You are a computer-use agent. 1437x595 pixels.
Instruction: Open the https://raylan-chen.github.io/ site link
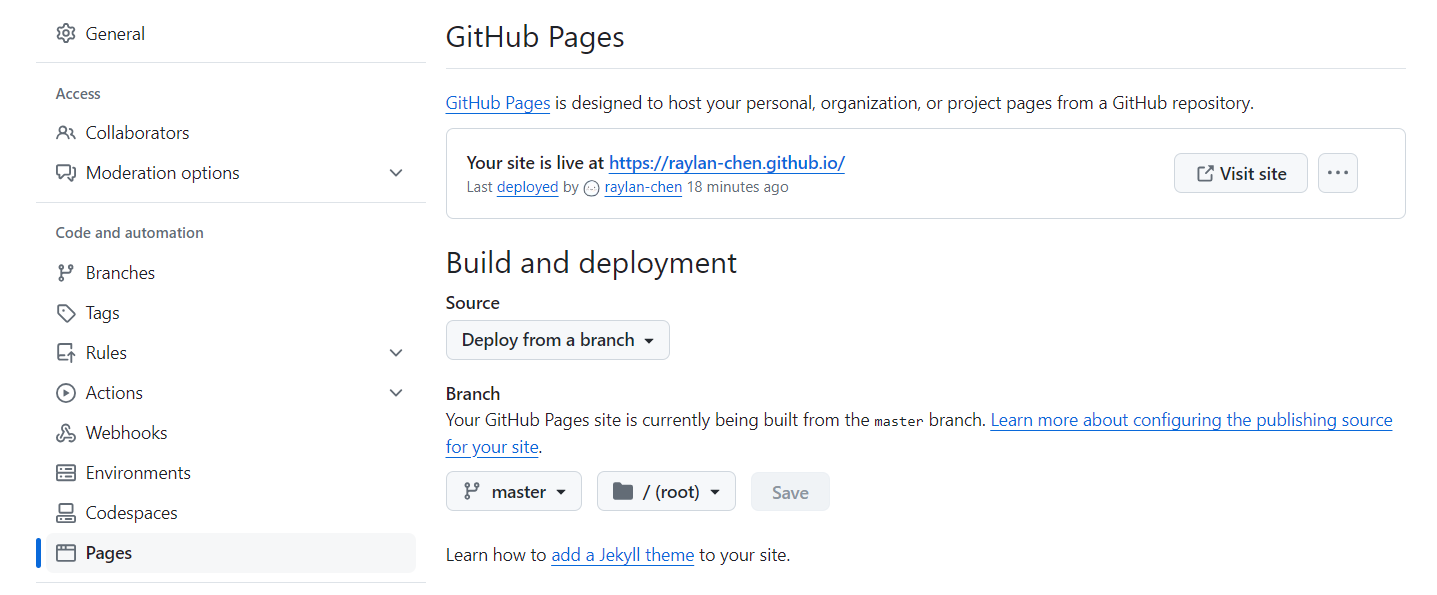[727, 162]
